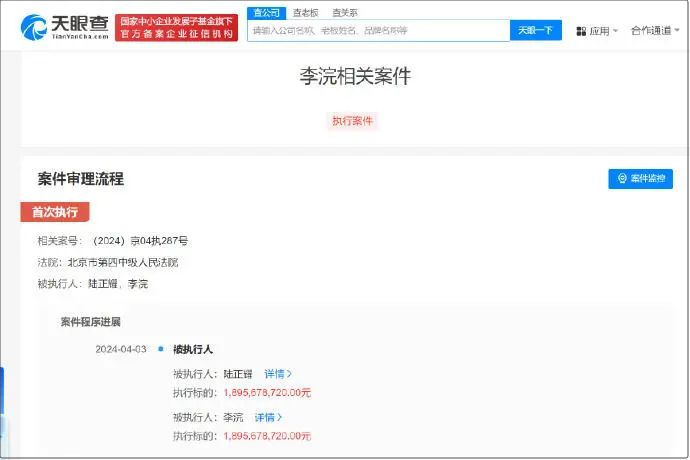Screen dimensions: 690x460
Task: Click the 案件监控 button
Action: tap(640, 179)
